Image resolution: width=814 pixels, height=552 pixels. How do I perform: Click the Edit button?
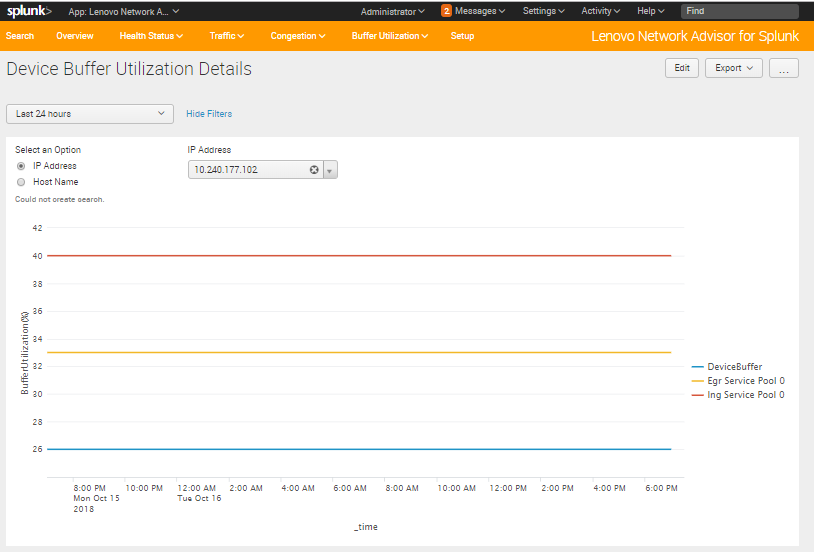click(x=682, y=68)
